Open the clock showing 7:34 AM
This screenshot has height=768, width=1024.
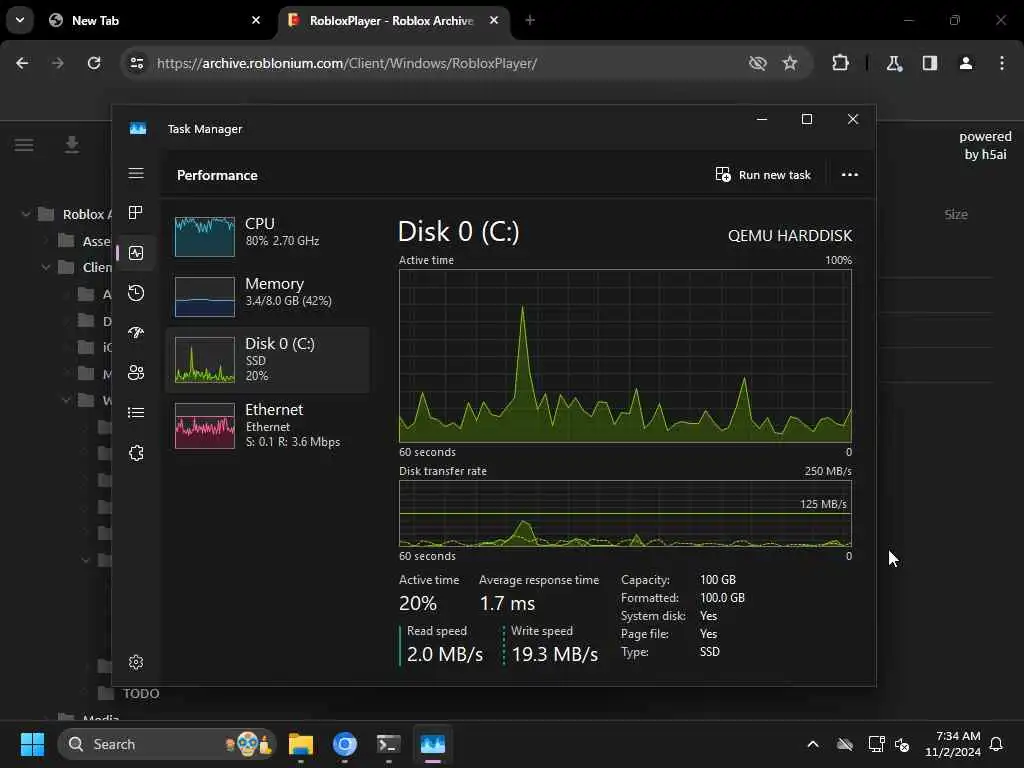pyautogui.click(x=953, y=744)
